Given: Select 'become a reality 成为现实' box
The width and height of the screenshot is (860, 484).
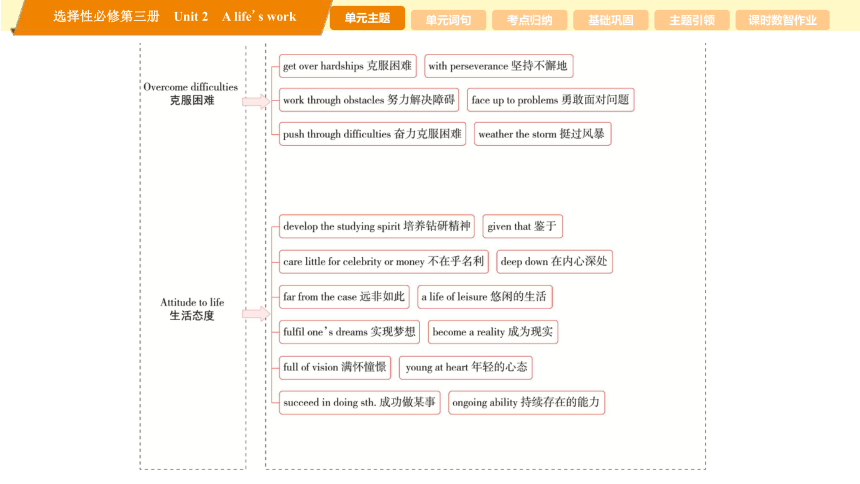Looking at the screenshot, I should click(493, 332).
